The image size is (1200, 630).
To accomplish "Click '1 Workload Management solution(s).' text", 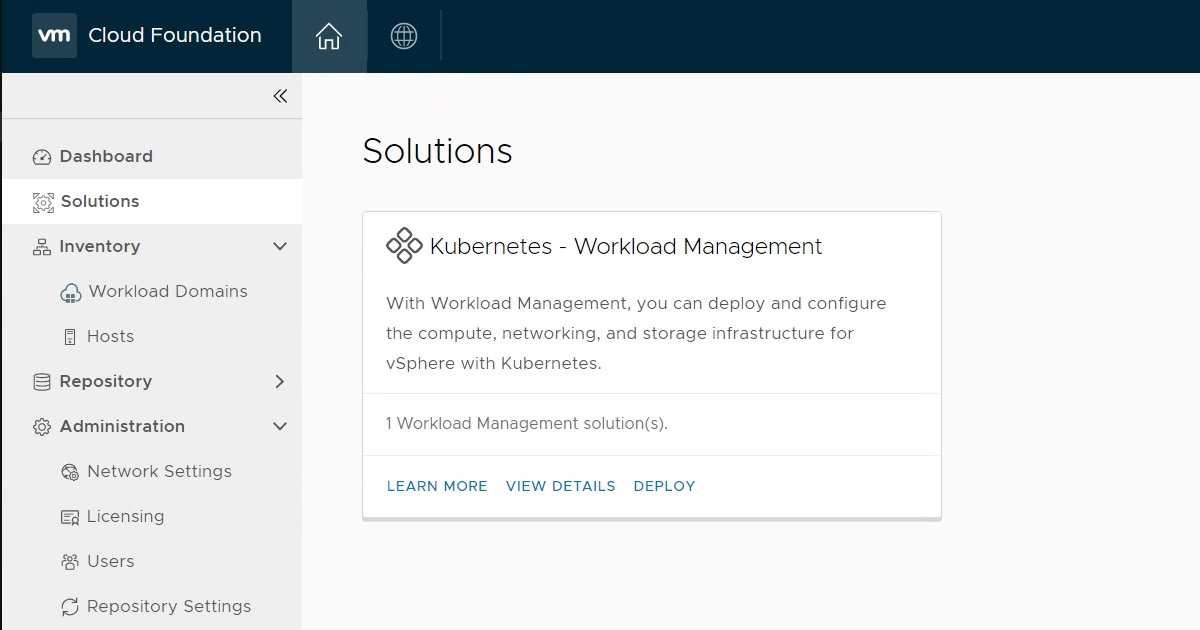I will (526, 424).
